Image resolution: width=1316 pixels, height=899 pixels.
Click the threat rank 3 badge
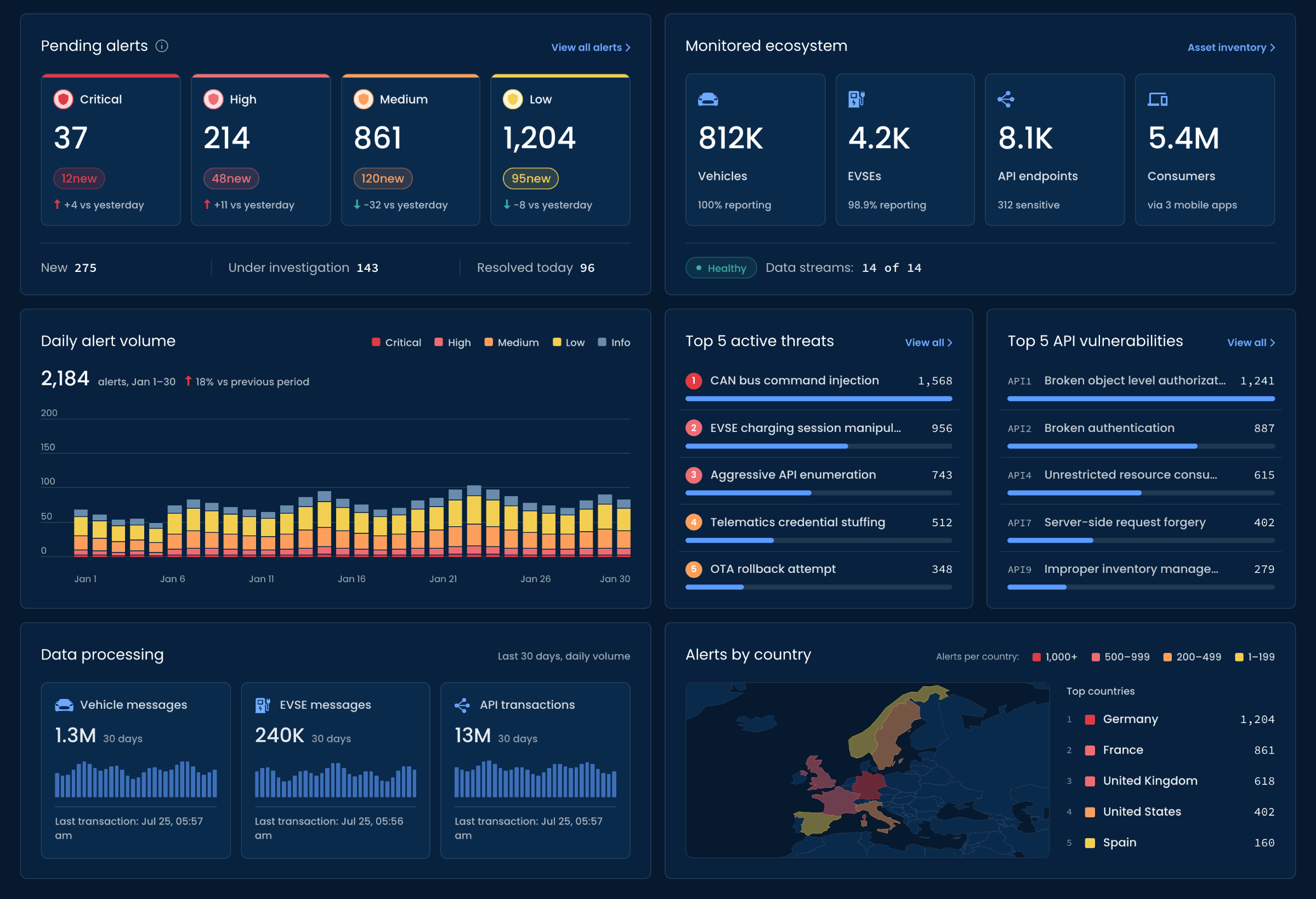pyautogui.click(x=694, y=475)
